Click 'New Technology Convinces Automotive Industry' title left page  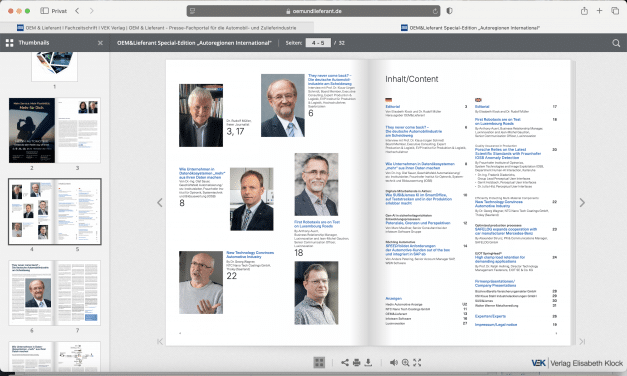pyautogui.click(x=250, y=254)
